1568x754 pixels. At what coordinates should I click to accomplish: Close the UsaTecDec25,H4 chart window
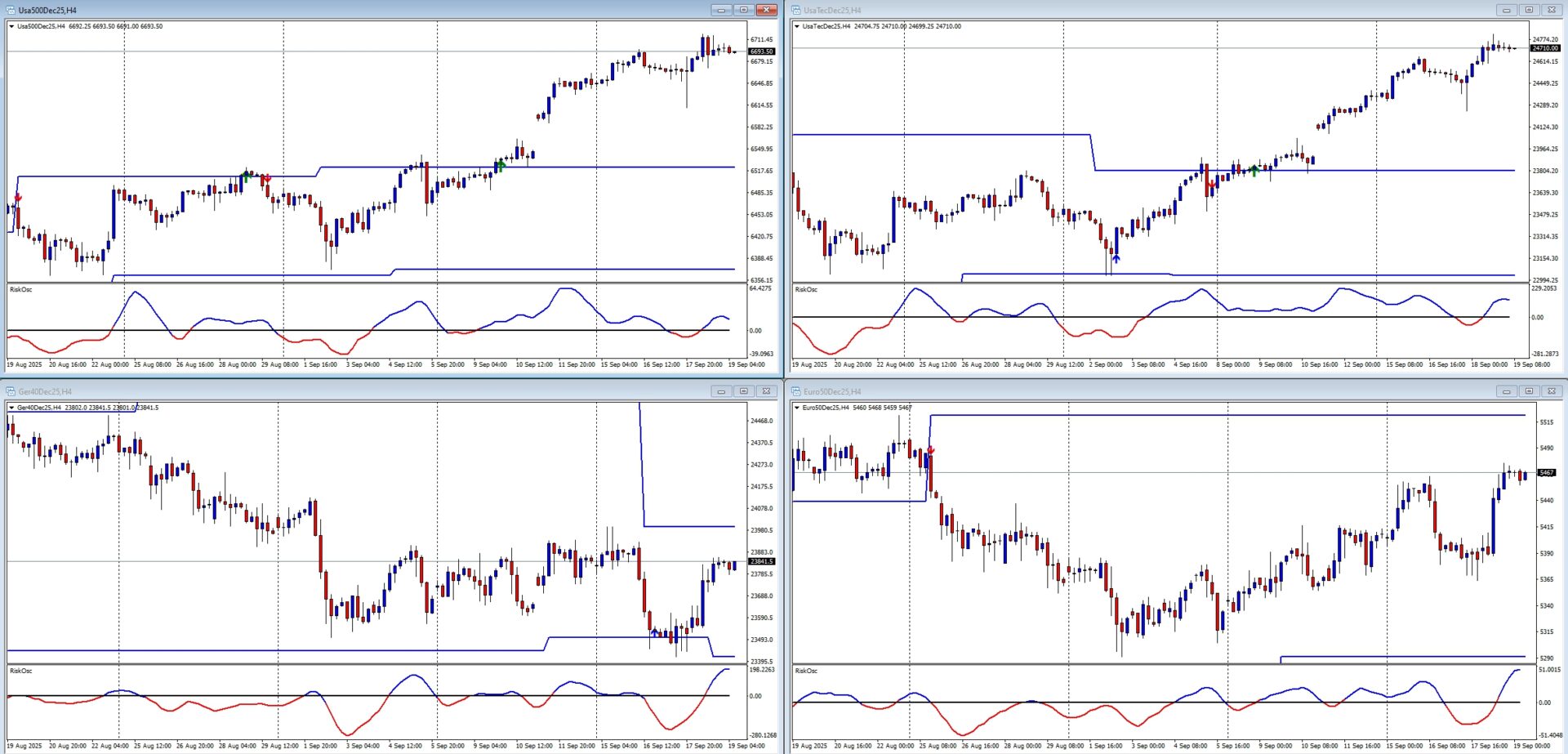pos(1552,10)
